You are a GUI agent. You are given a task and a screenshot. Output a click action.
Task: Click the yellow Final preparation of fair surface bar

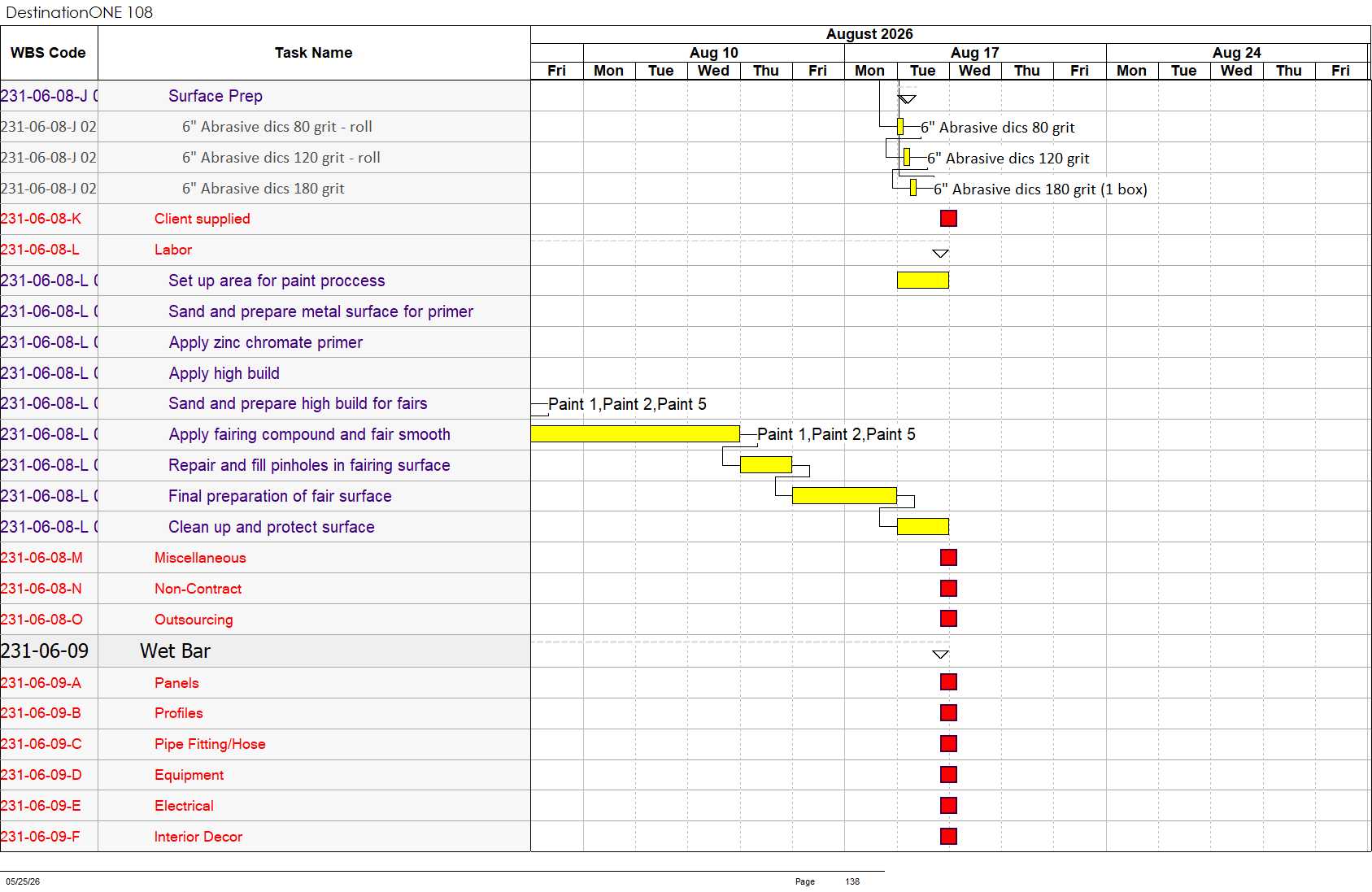pyautogui.click(x=844, y=496)
